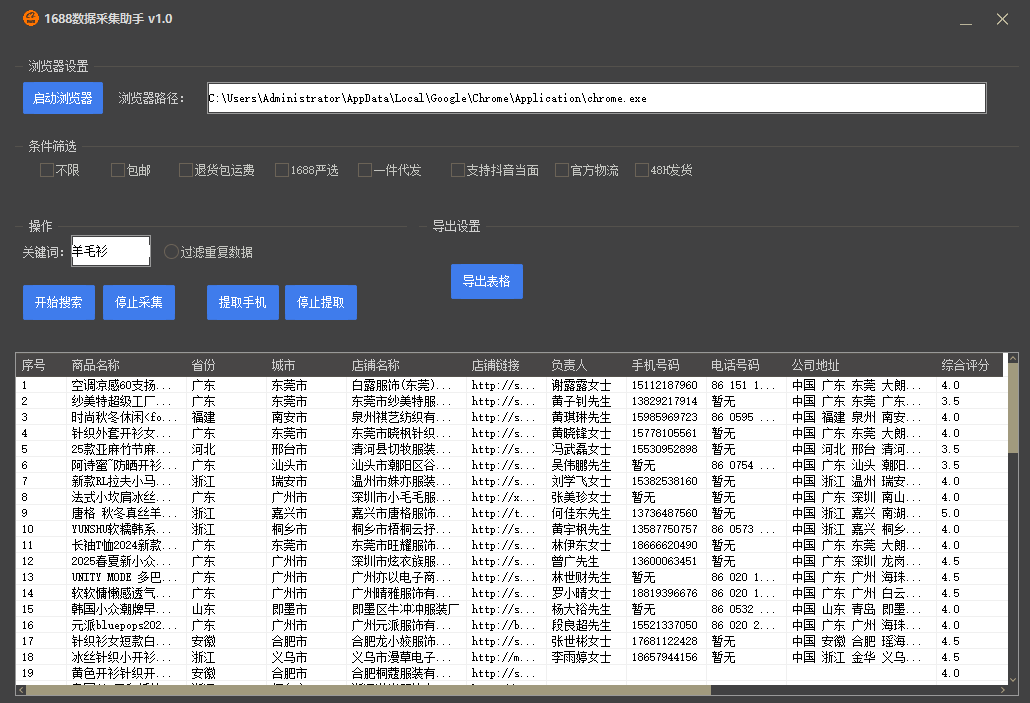The image size is (1030, 703).
Task: Select the 过滤重复数据 radio button
Action: (x=170, y=251)
